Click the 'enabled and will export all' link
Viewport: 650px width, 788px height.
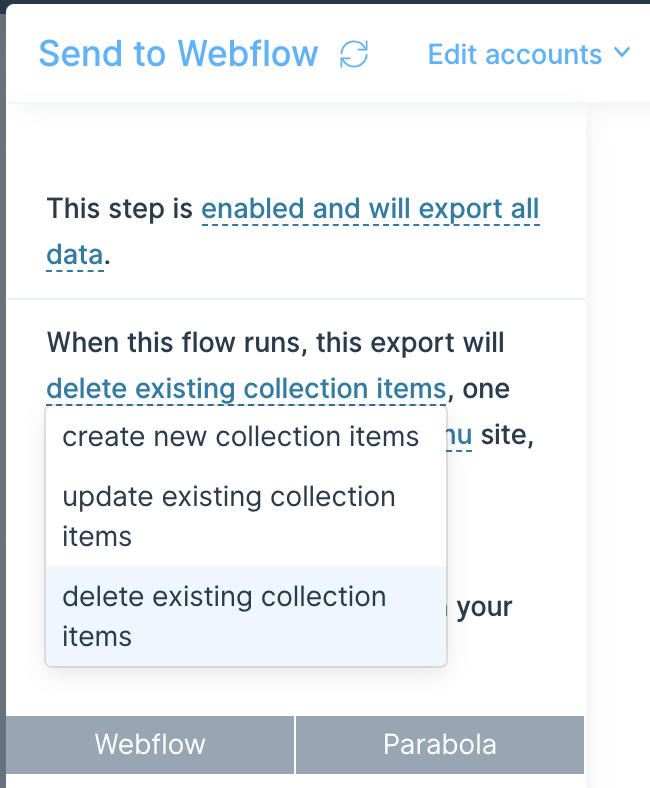[x=370, y=209]
